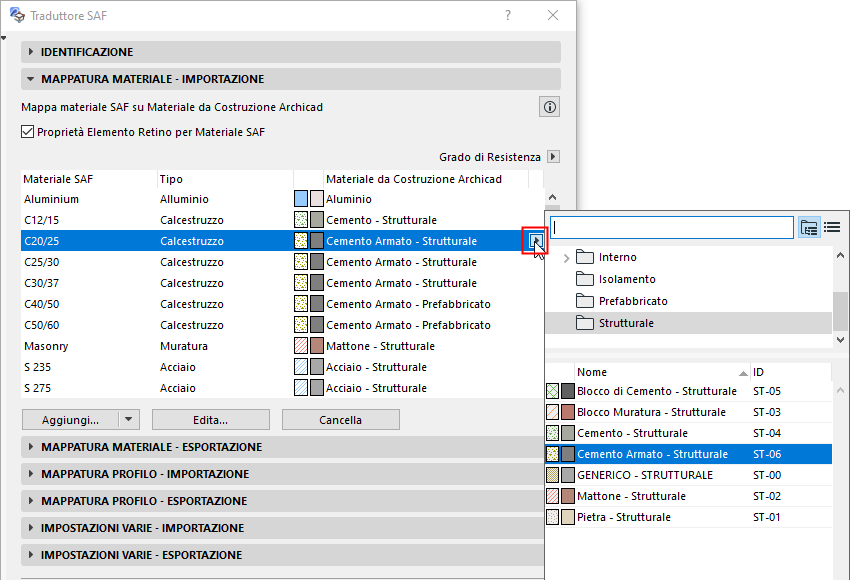The width and height of the screenshot is (850, 580).
Task: Click the help question mark in title bar
Action: point(507,15)
